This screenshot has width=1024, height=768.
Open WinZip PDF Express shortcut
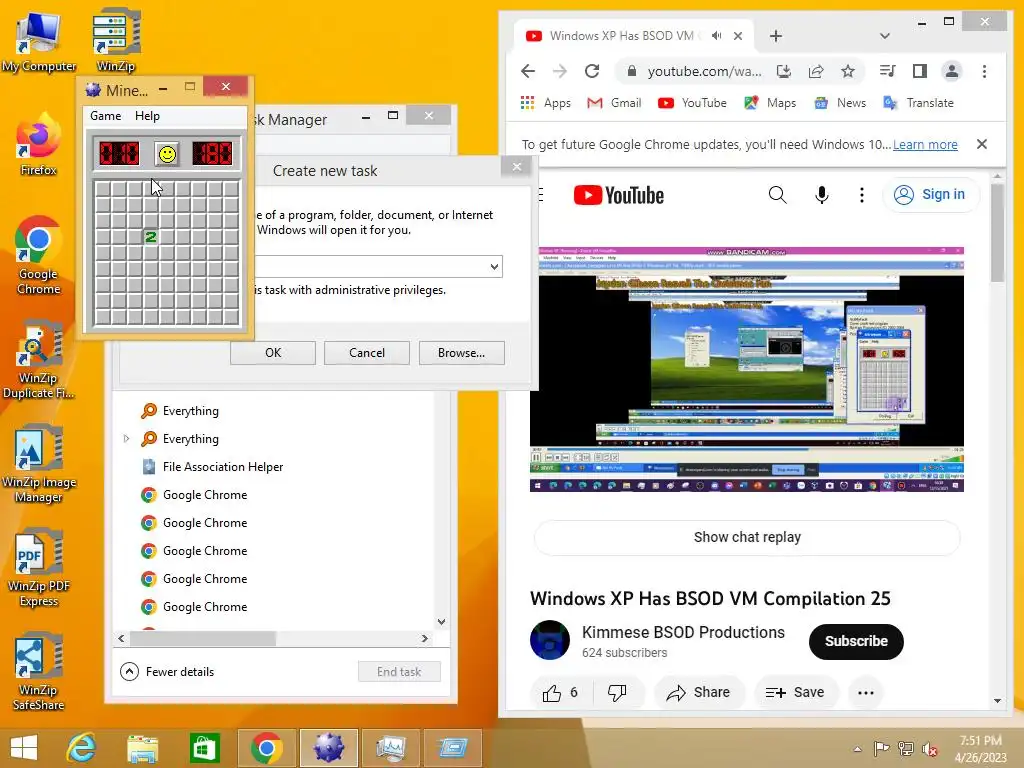click(x=39, y=568)
